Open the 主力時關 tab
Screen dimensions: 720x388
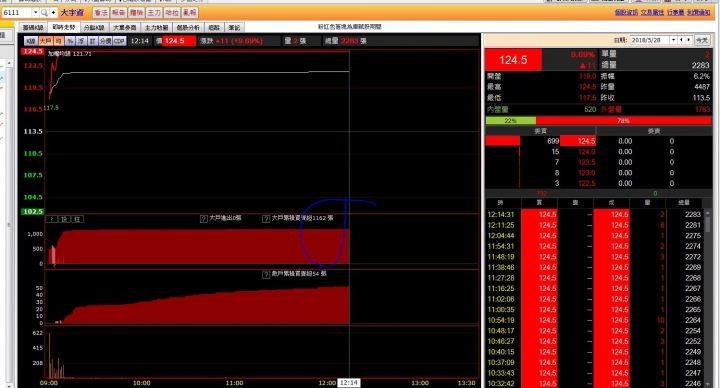157,28
